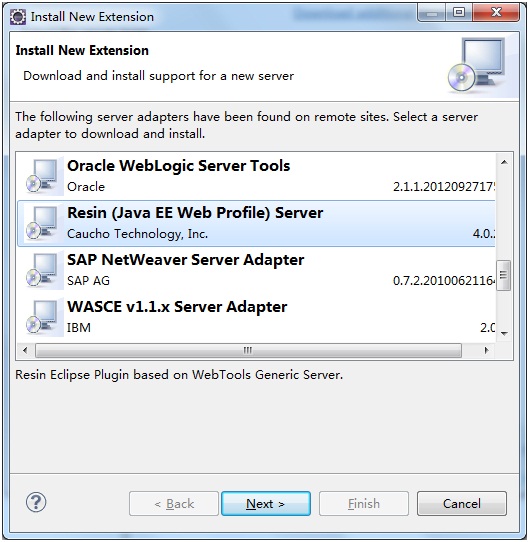Click the WASCE v1.1.x adapter icon

43,317
